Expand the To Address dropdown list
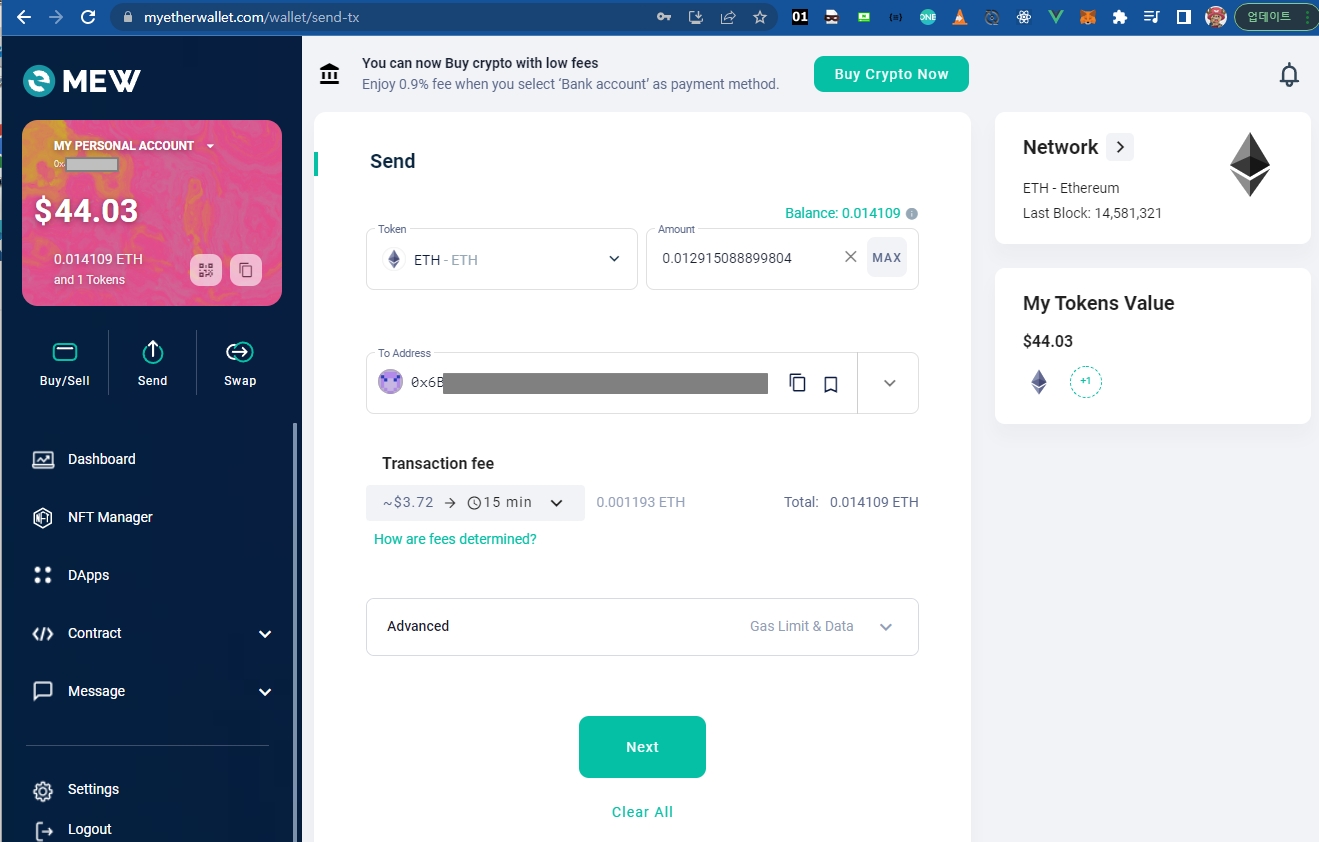The height and width of the screenshot is (842, 1319). pyautogui.click(x=889, y=383)
